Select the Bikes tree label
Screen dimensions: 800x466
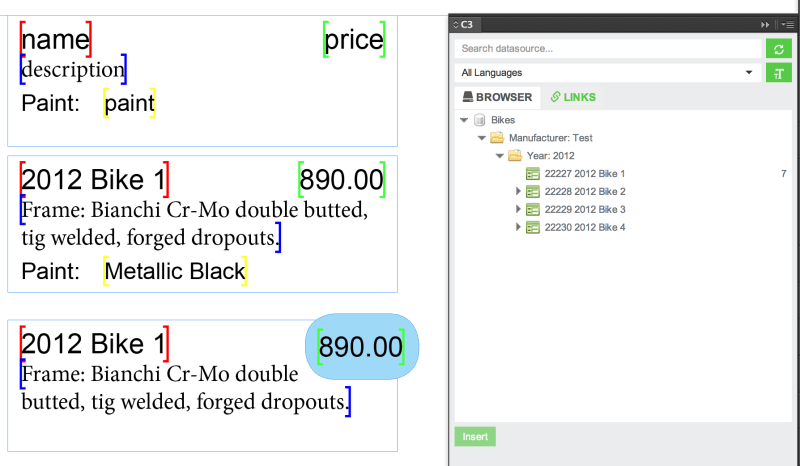pyautogui.click(x=503, y=120)
